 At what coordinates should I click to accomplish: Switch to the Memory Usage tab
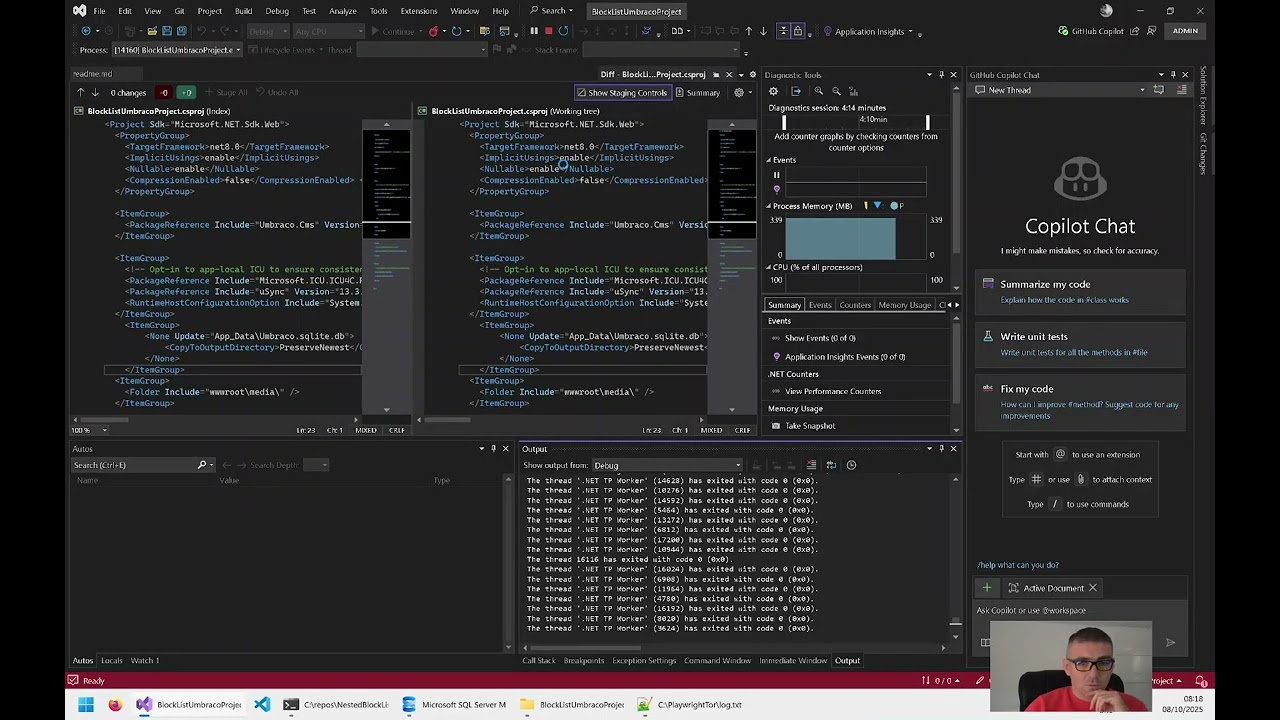(x=904, y=305)
